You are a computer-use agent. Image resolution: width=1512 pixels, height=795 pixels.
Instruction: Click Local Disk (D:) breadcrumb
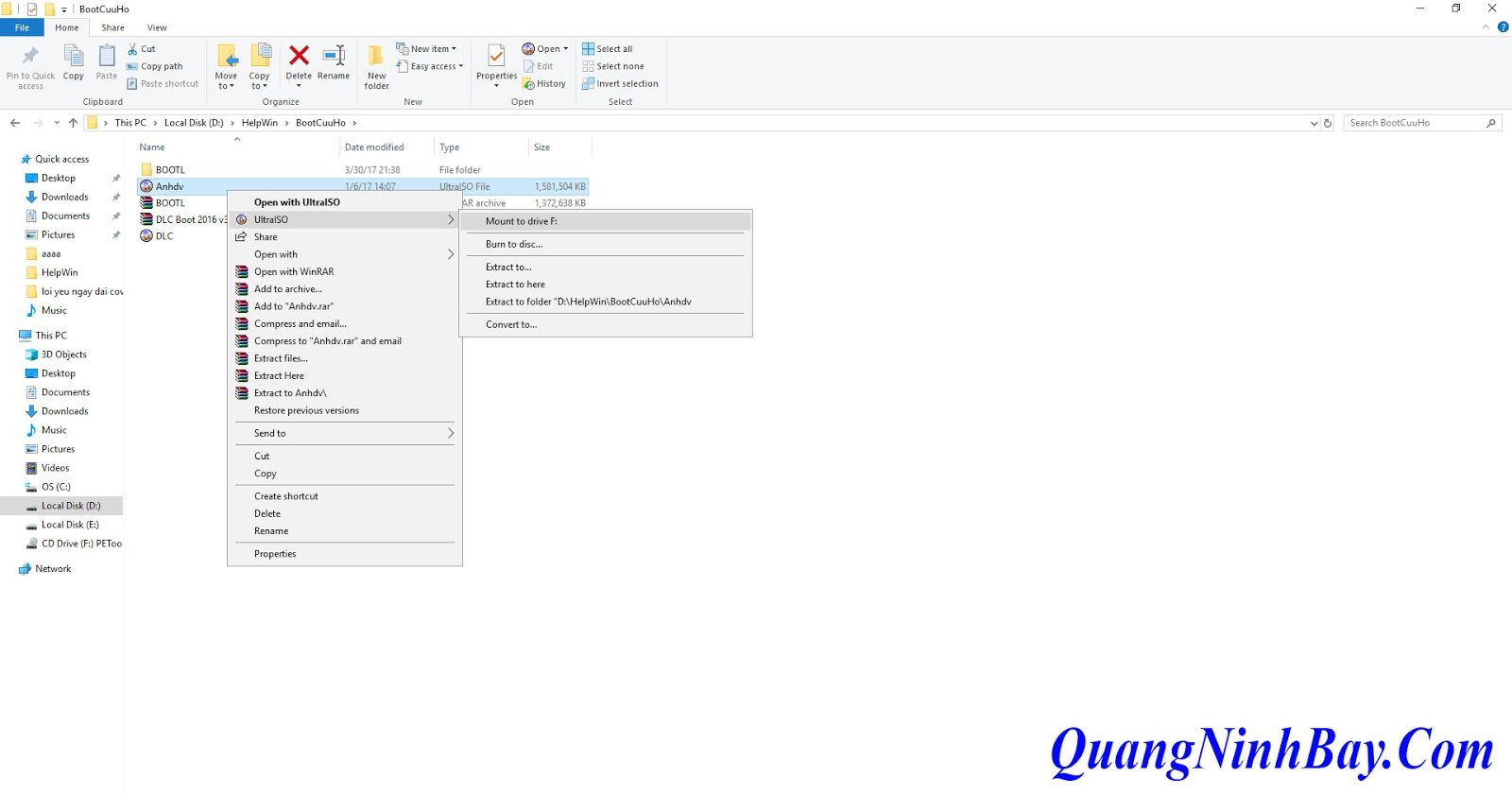point(194,123)
